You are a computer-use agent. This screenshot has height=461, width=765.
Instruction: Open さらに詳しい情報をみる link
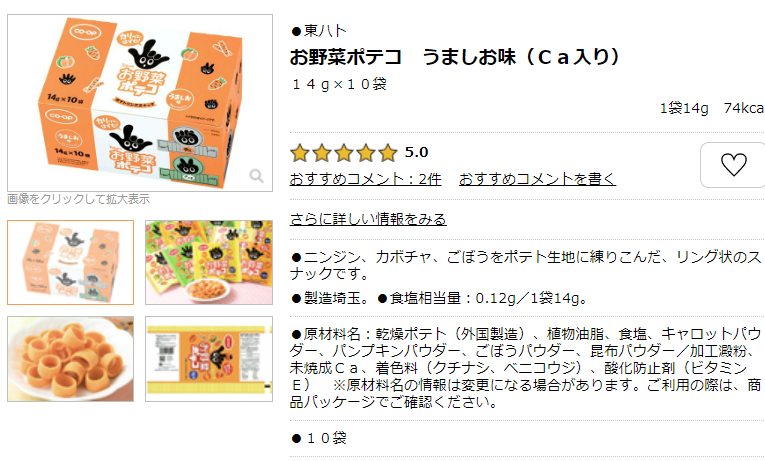[x=368, y=219]
